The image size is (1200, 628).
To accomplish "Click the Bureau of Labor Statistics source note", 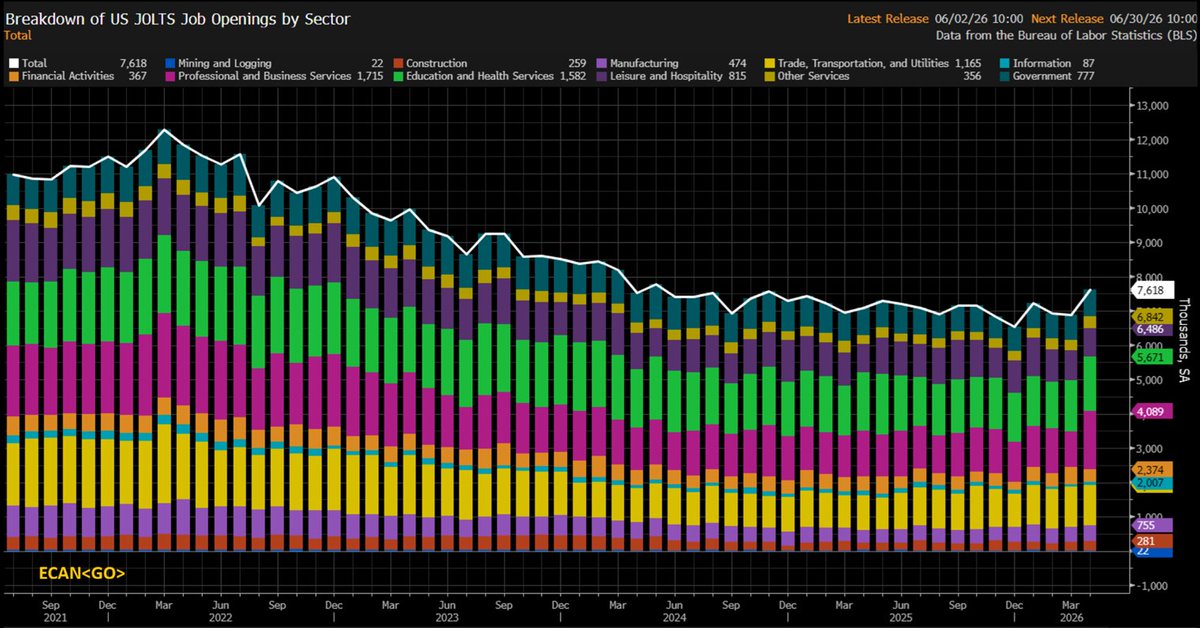I will 1065,34.
